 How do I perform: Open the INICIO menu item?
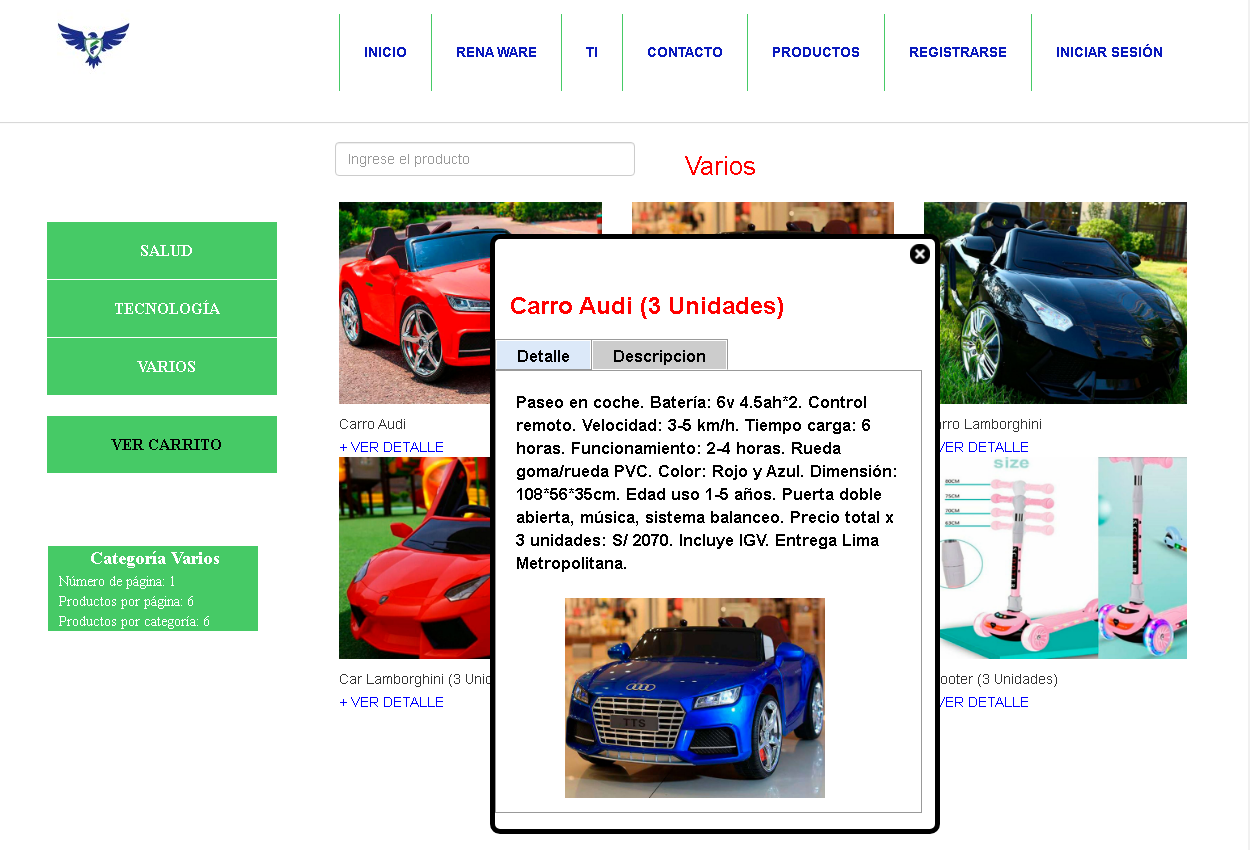coord(385,52)
